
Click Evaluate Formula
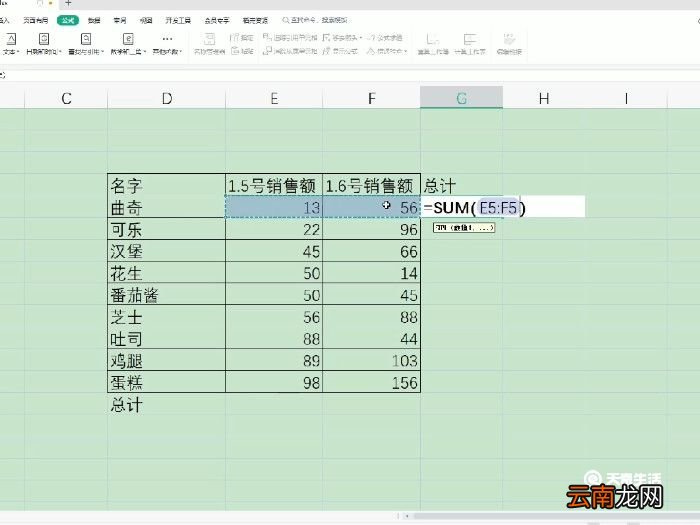(384, 38)
